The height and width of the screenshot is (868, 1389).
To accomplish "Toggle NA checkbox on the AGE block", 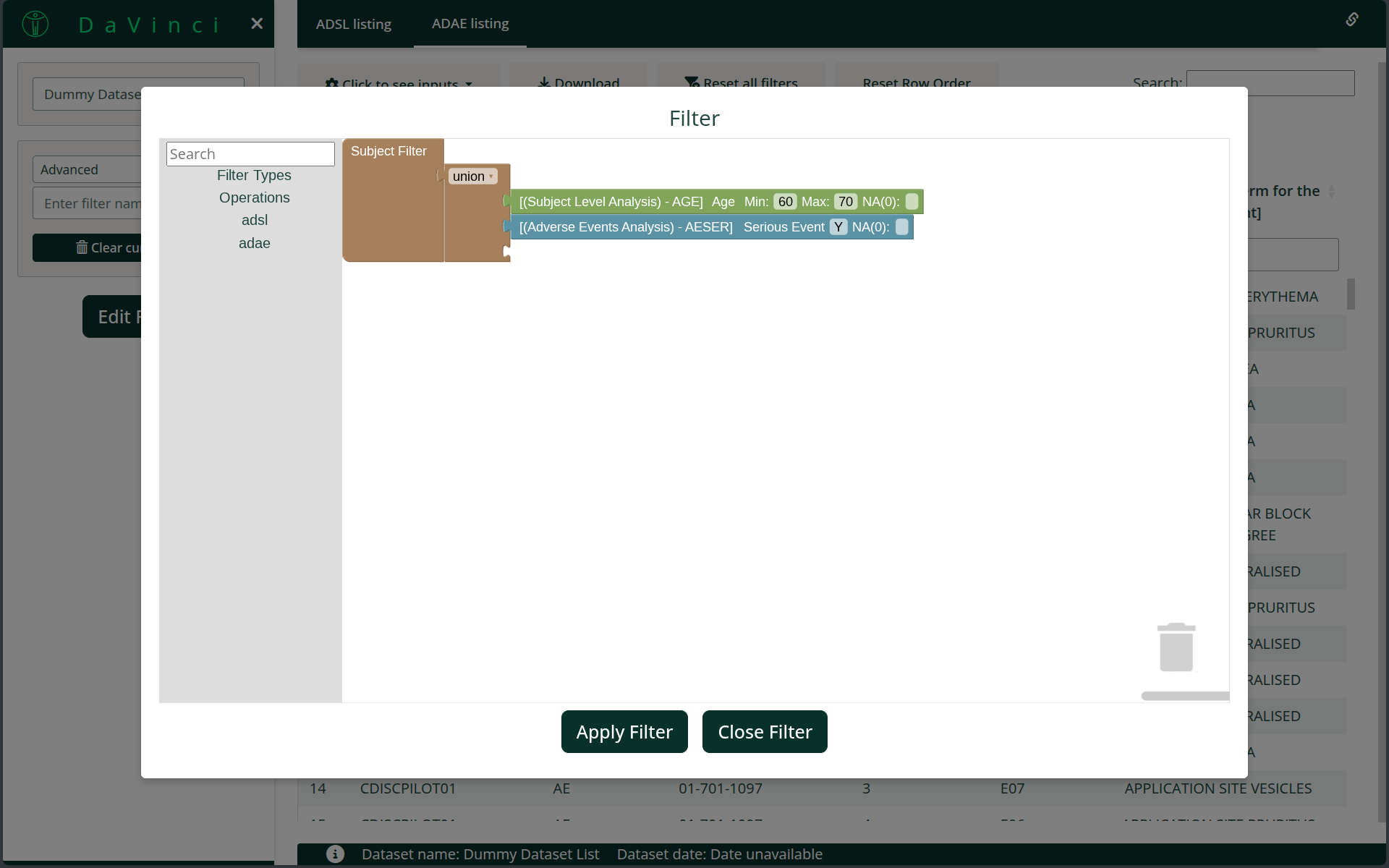I will (x=912, y=202).
